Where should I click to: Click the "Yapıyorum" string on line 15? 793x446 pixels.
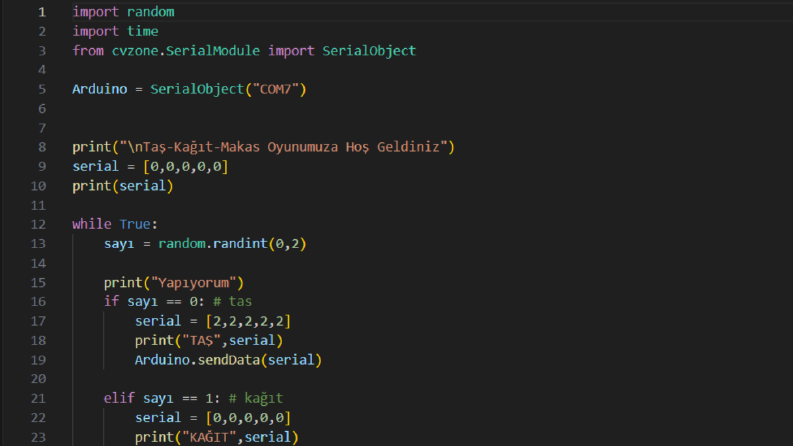coord(194,283)
